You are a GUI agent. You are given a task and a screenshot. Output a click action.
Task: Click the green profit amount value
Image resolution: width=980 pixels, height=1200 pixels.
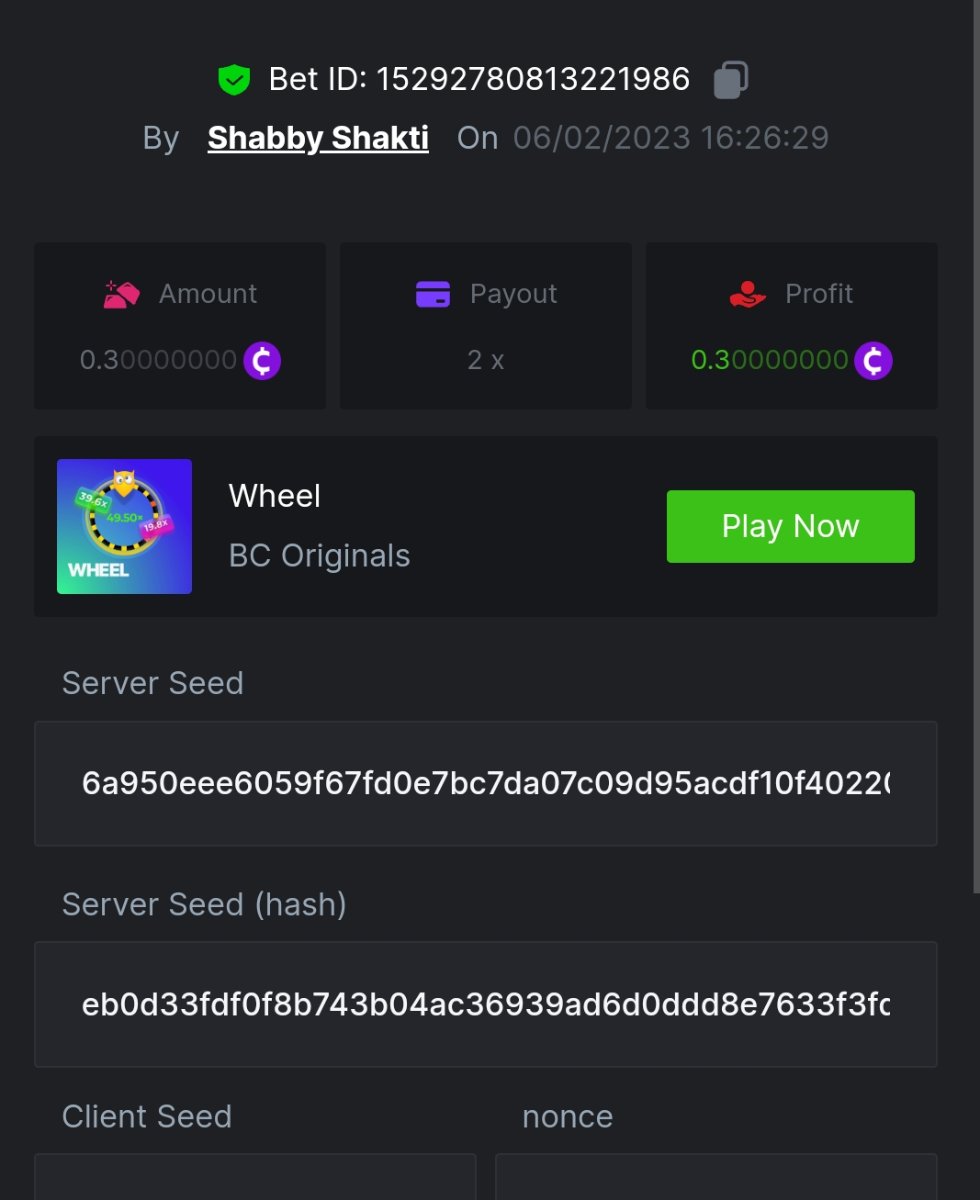tap(769, 360)
